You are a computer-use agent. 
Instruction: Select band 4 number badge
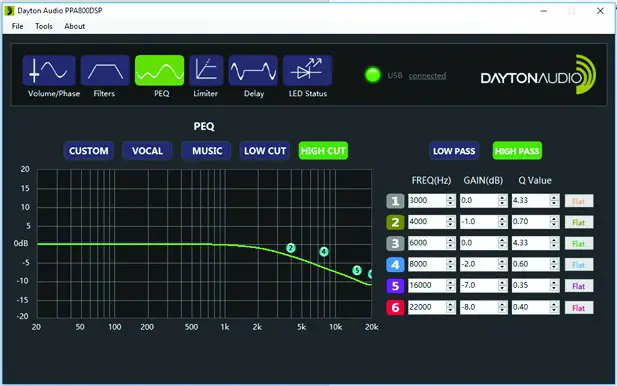tap(395, 265)
